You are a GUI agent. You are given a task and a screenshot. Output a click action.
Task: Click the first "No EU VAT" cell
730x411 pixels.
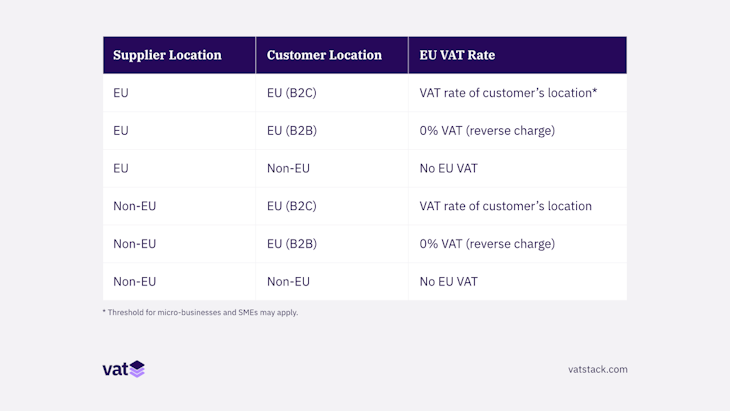click(449, 168)
